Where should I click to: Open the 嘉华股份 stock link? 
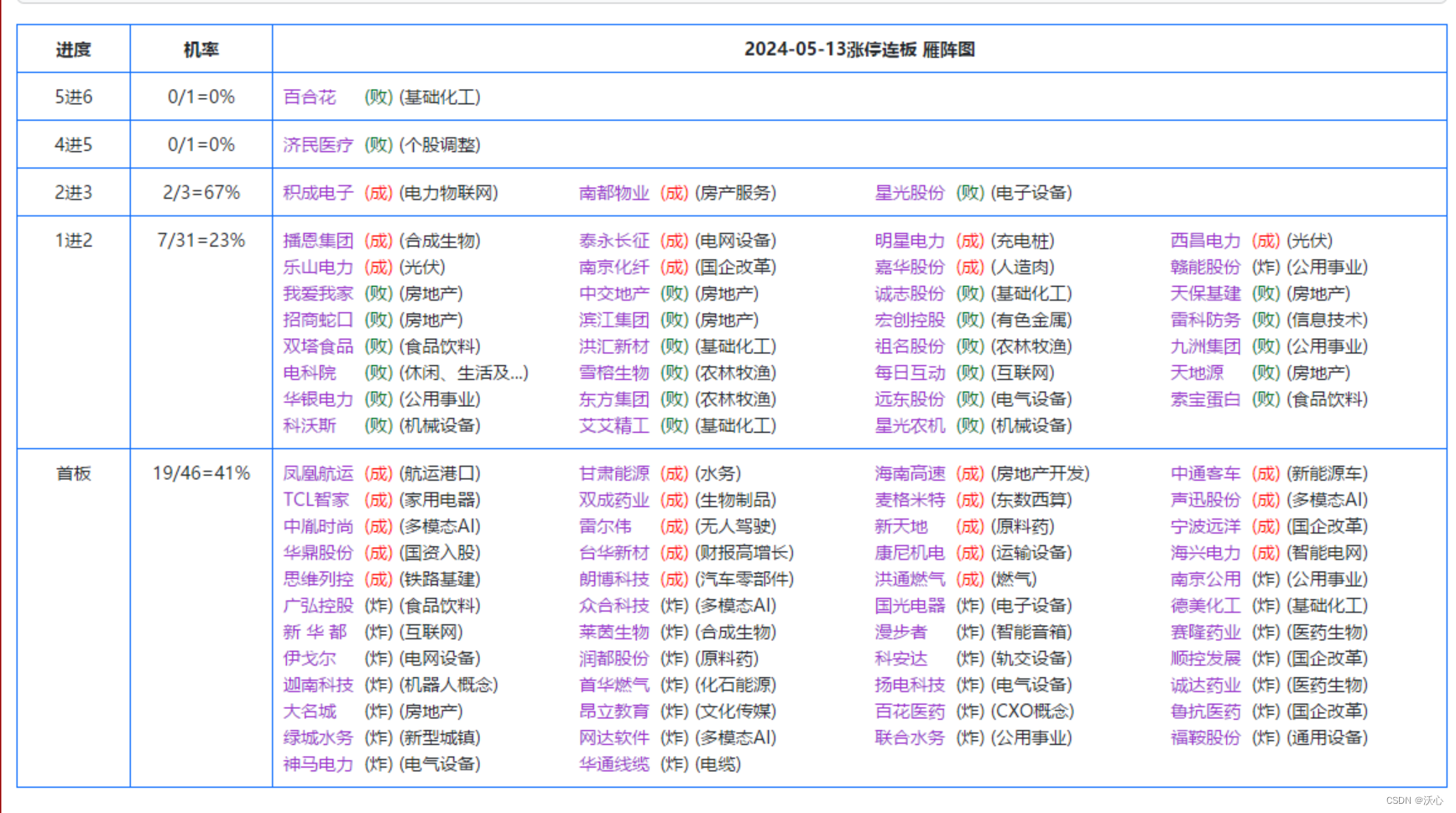click(910, 267)
